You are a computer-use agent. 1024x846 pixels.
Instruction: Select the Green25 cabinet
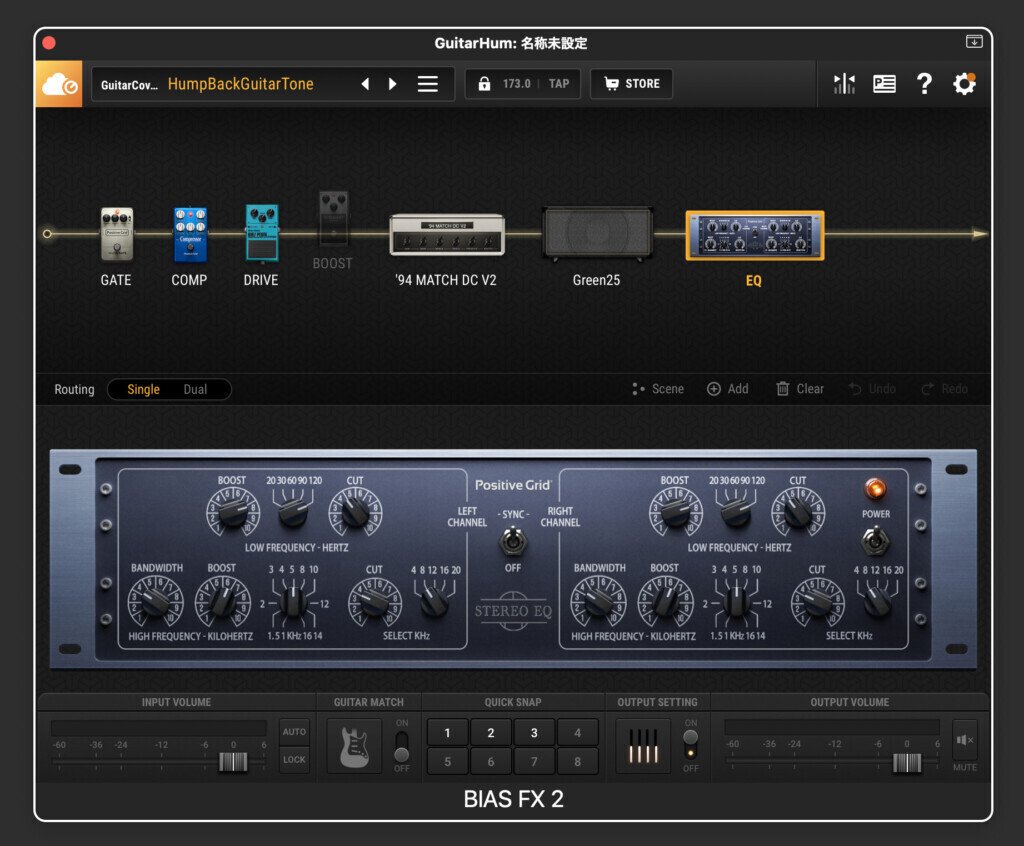[598, 234]
